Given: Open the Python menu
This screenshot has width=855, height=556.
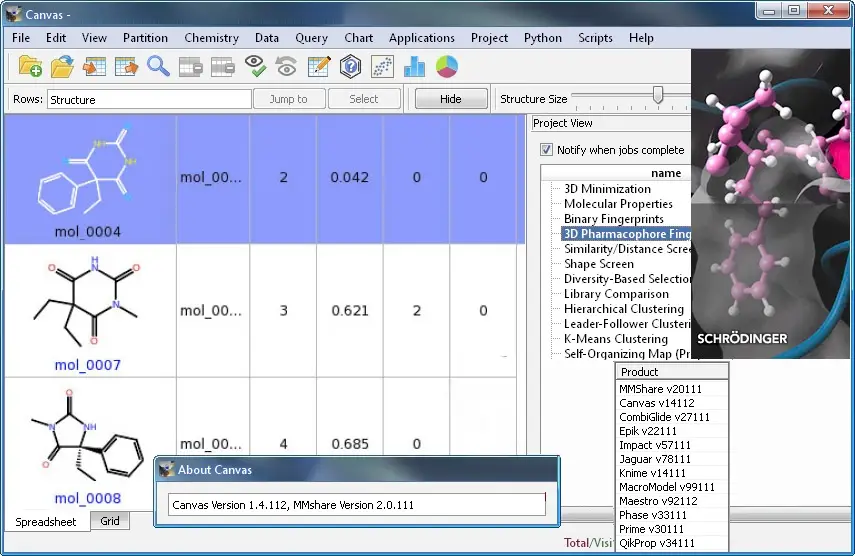Looking at the screenshot, I should 543,38.
